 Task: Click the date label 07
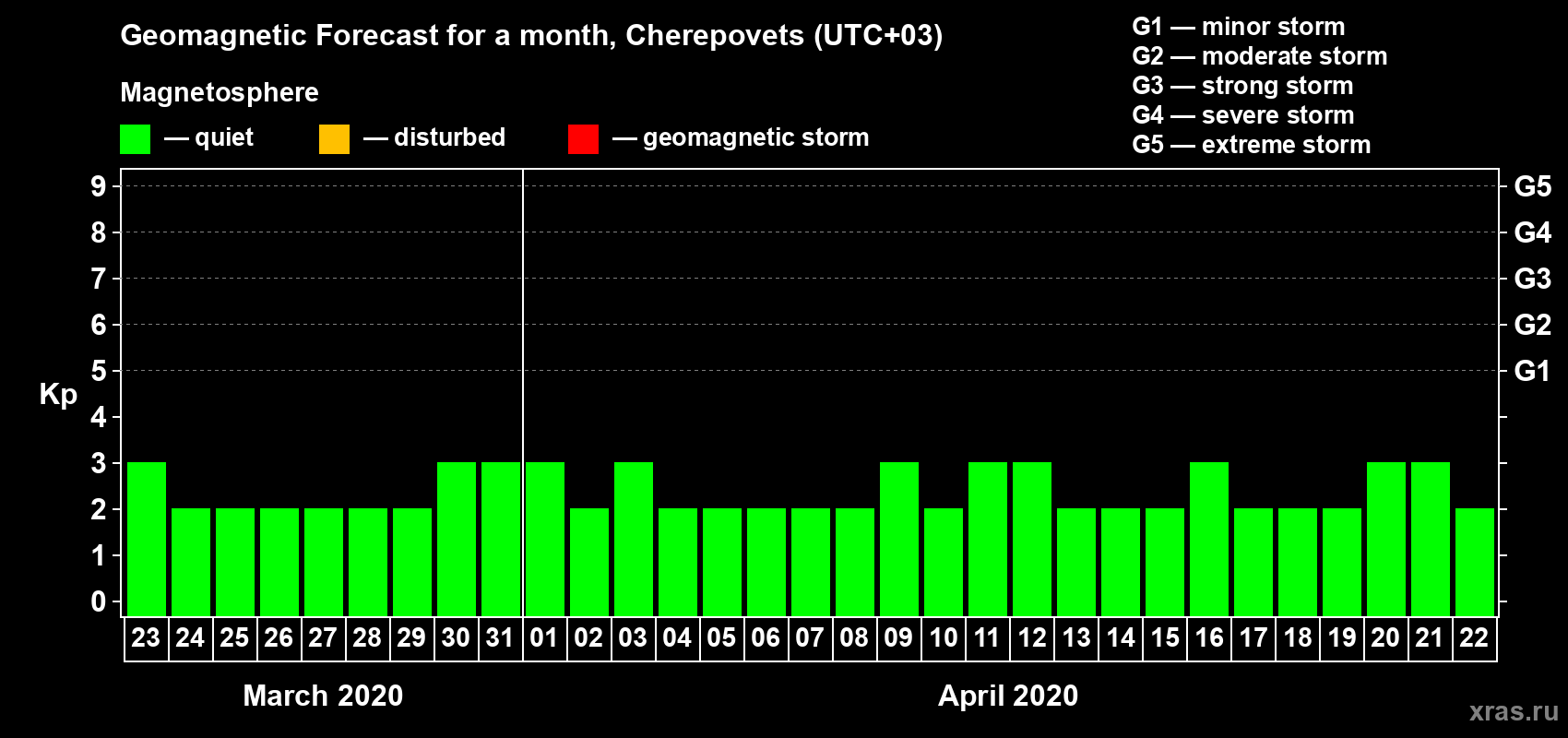point(810,637)
